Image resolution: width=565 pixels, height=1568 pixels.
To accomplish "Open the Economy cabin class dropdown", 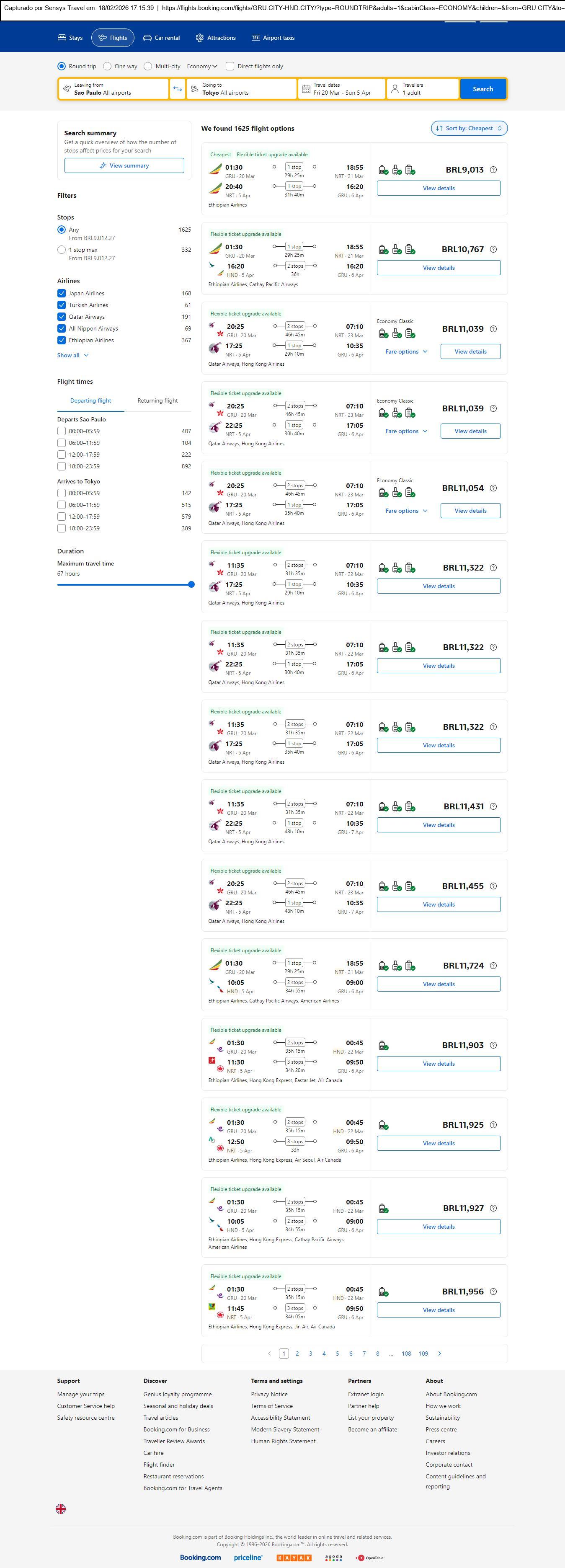I will click(x=202, y=66).
